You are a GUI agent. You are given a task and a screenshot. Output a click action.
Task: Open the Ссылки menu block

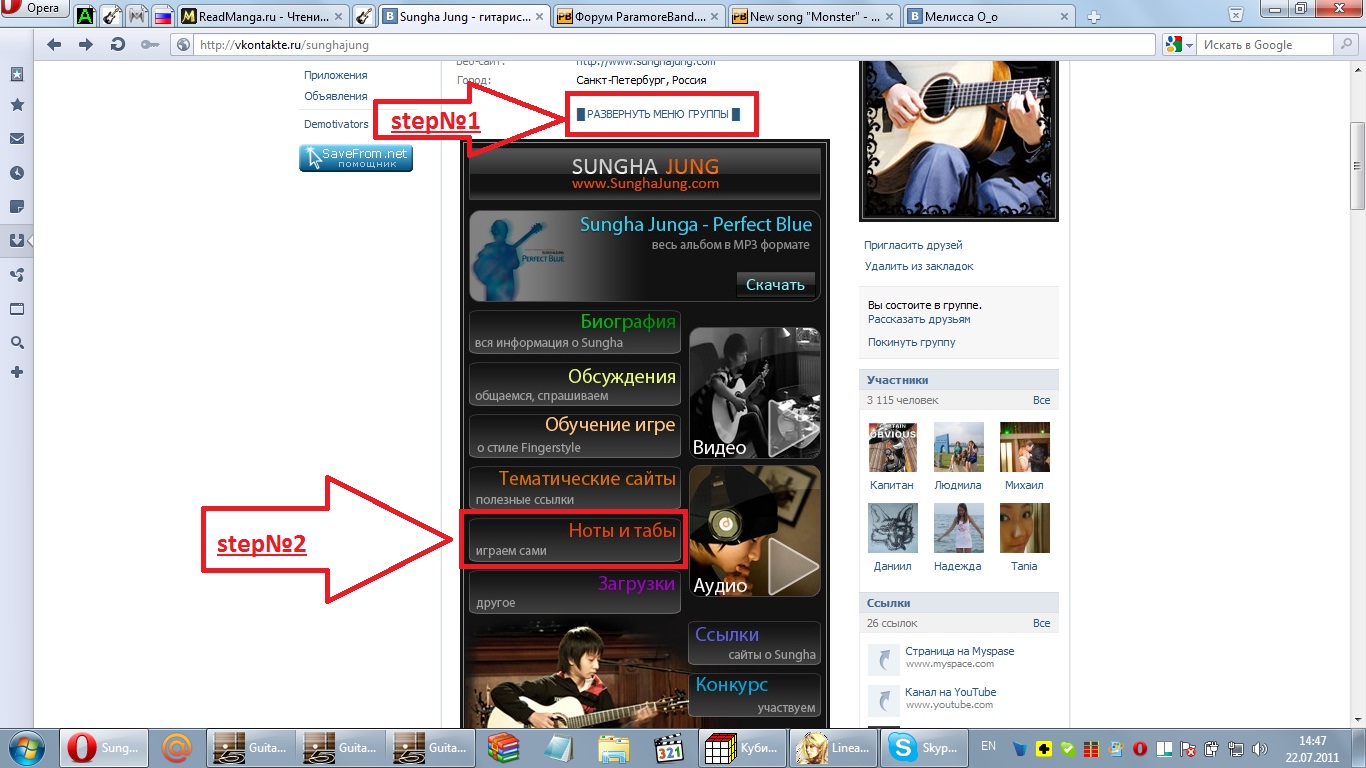(754, 644)
